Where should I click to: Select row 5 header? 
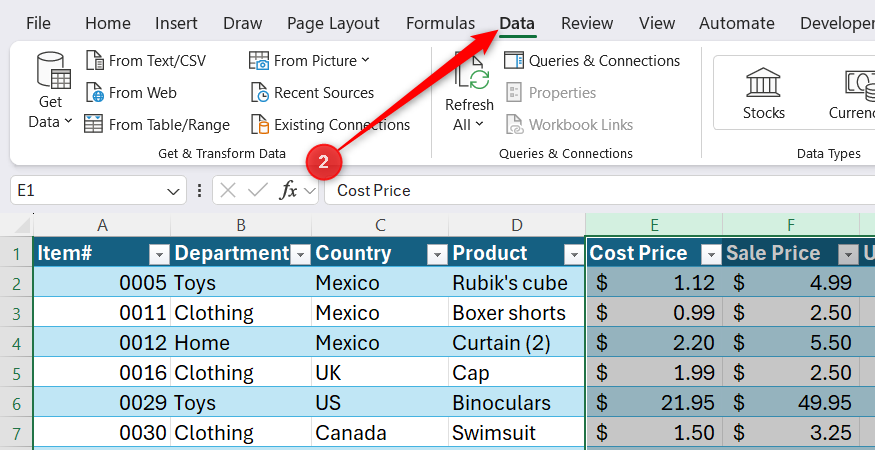coord(16,372)
